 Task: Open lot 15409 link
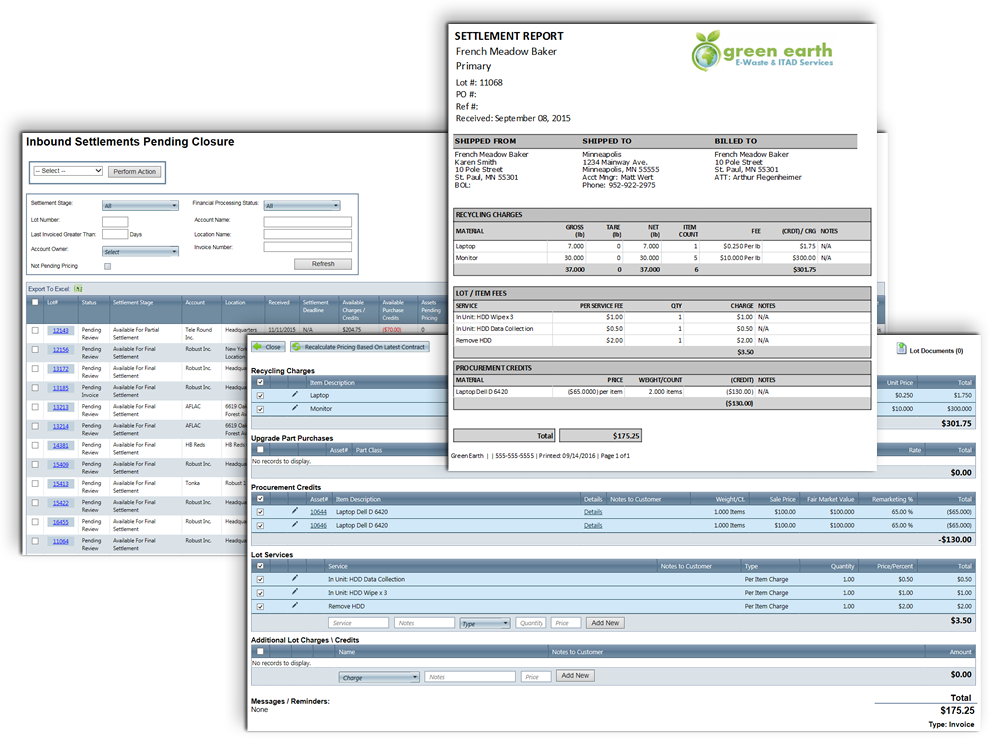click(x=61, y=465)
